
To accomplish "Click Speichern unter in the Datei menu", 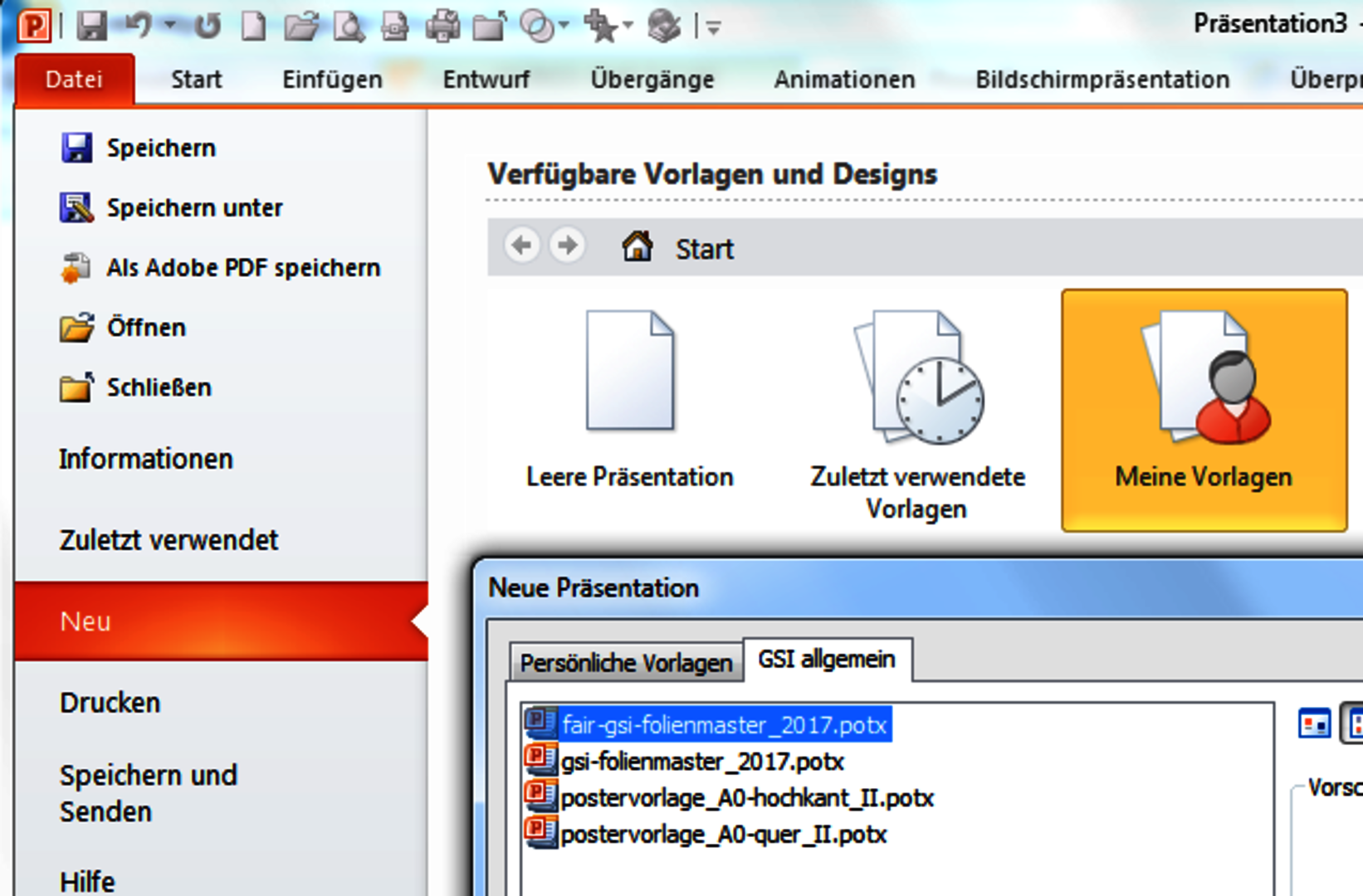I will coord(194,207).
